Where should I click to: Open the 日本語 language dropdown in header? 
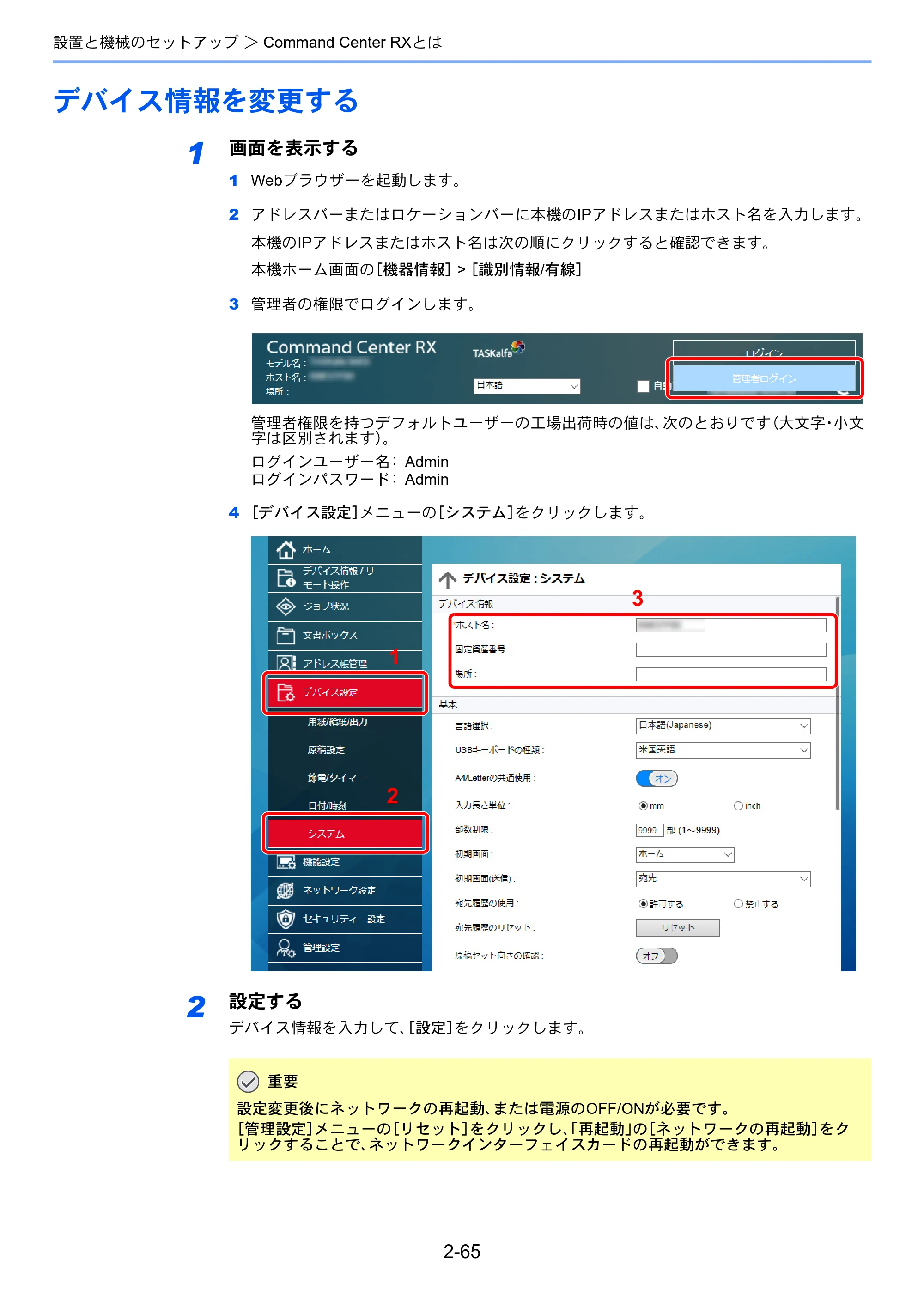[527, 386]
